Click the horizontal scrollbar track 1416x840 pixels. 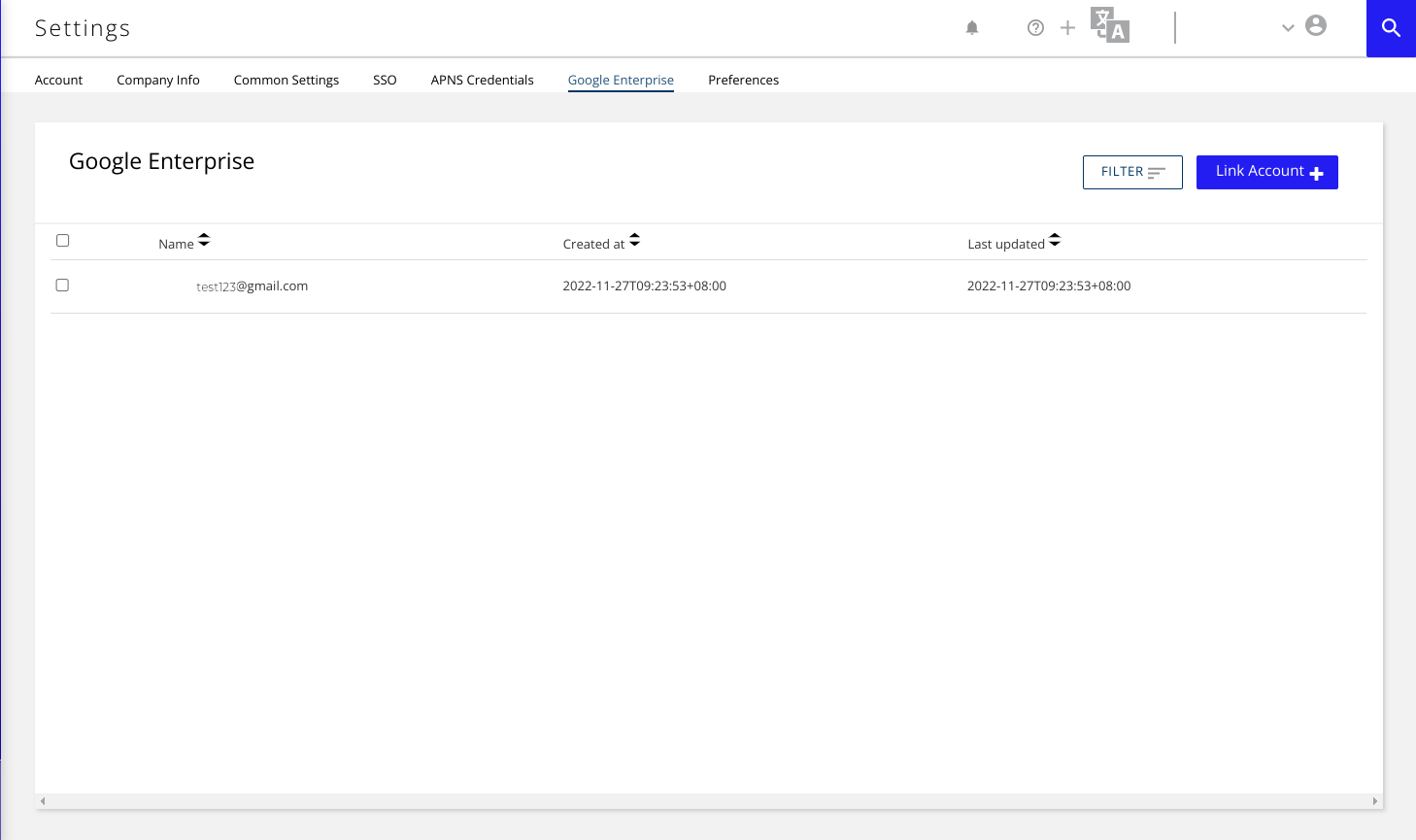[x=709, y=801]
